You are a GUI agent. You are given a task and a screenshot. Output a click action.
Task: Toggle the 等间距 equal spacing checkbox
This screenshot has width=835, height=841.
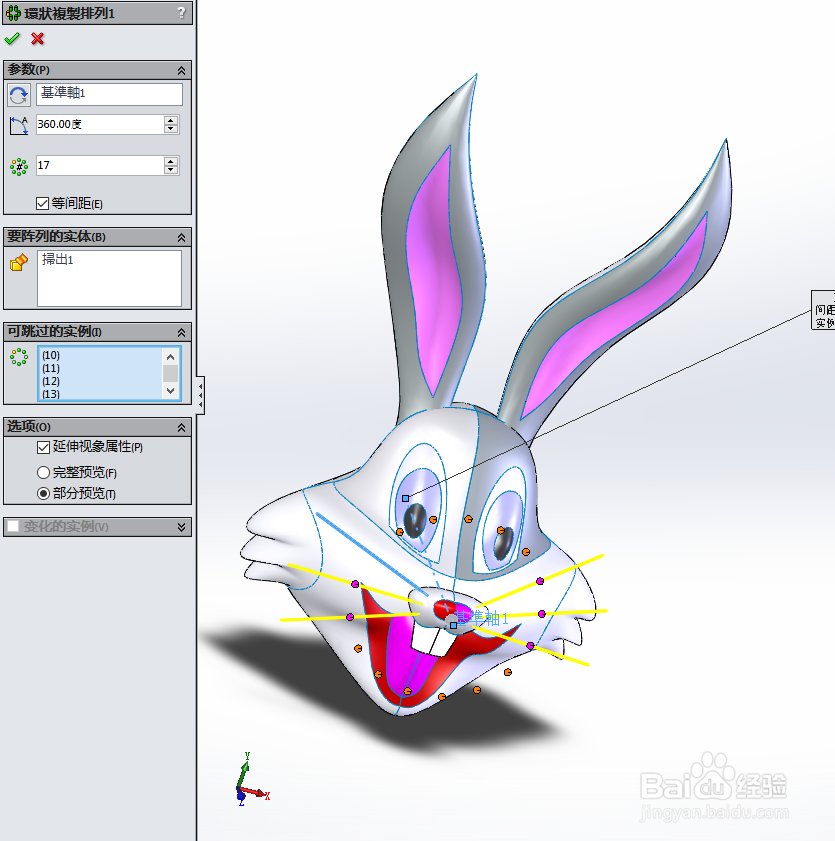[42, 203]
